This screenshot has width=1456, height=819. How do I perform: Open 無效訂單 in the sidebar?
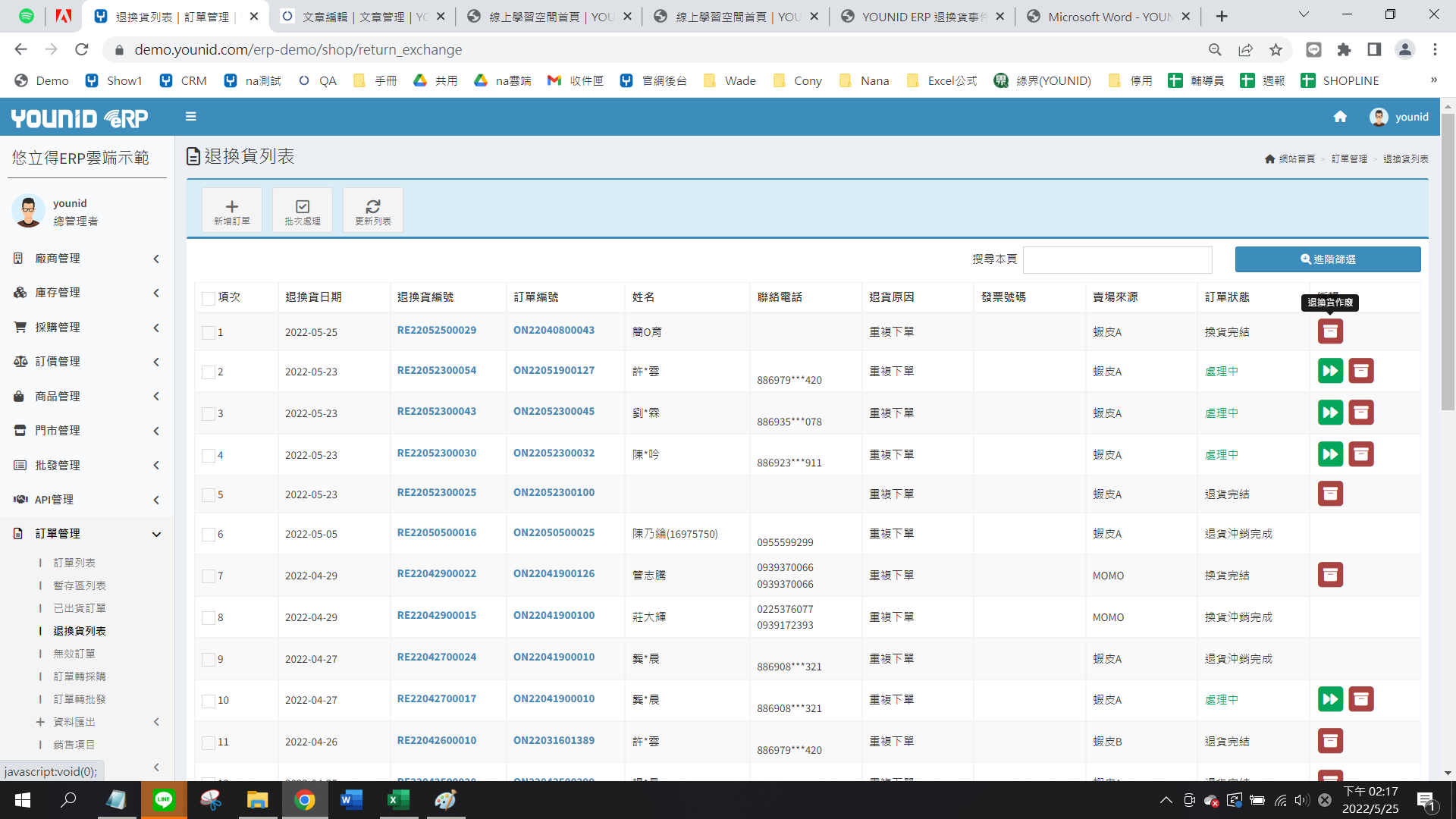[x=74, y=654]
